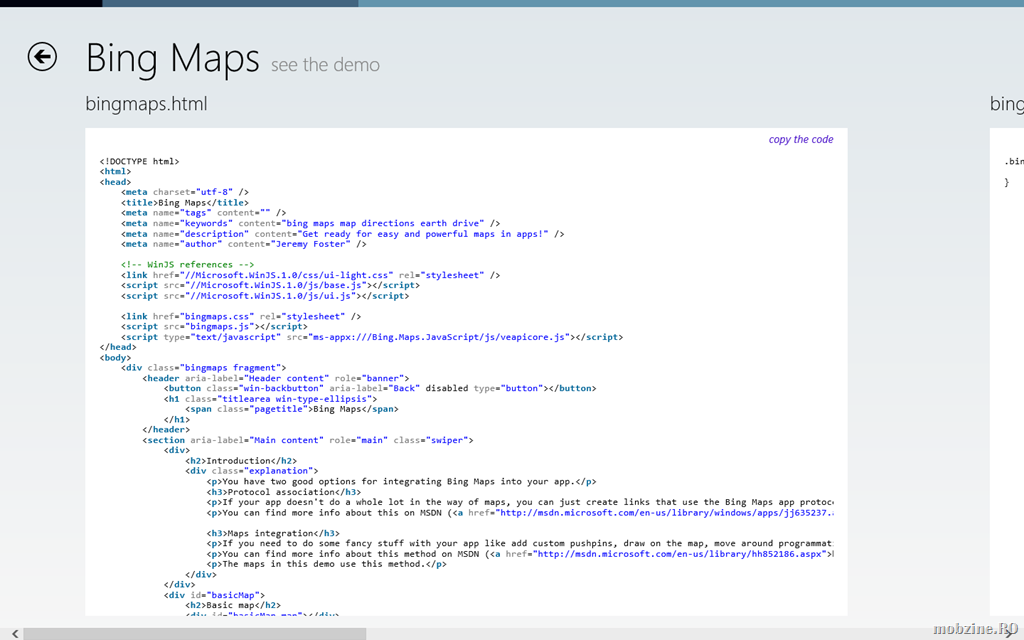Click the ui-light.css link line
Image resolution: width=1024 pixels, height=640 pixels.
tap(310, 275)
